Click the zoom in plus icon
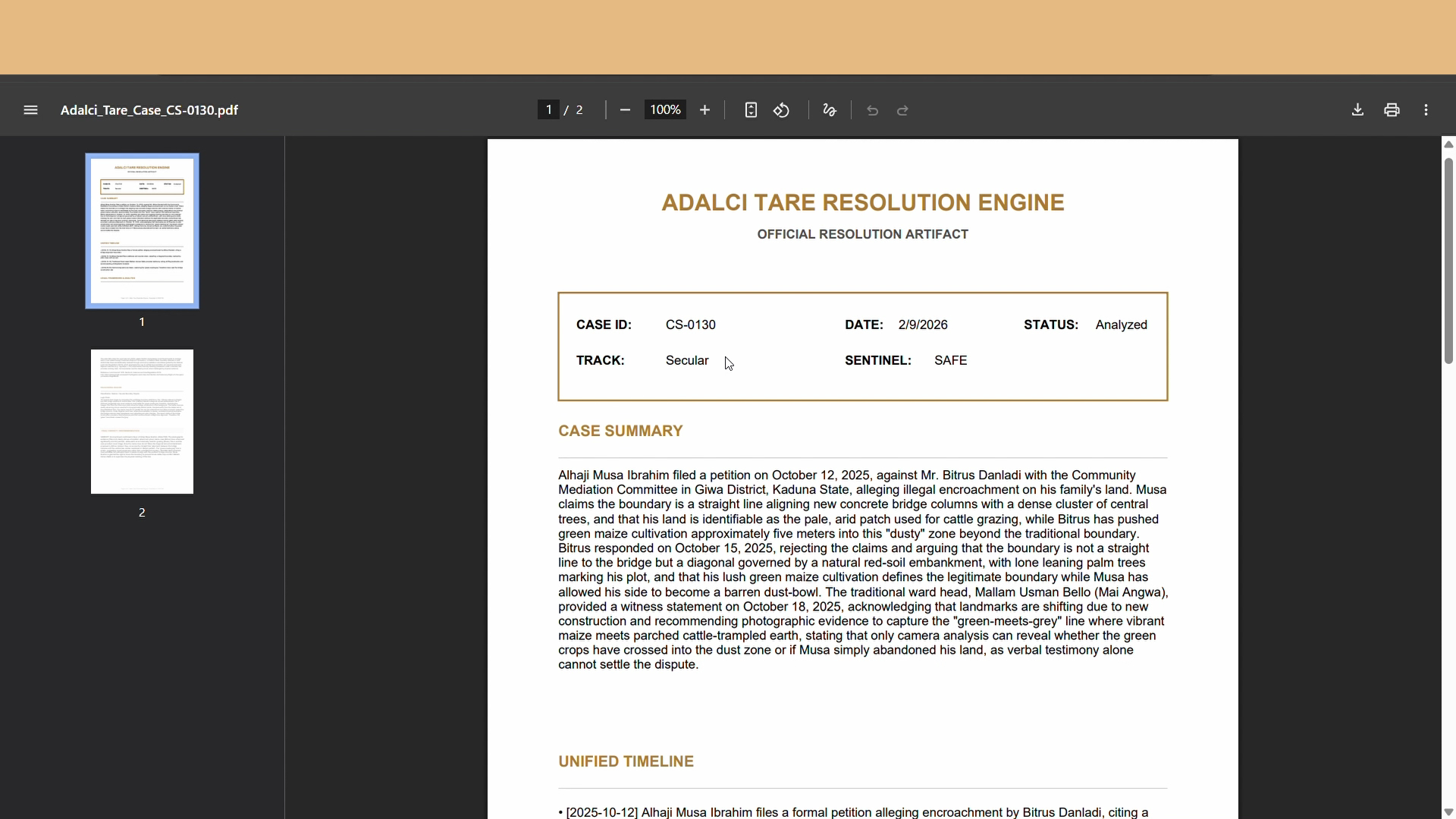1456x819 pixels. pos(704,110)
